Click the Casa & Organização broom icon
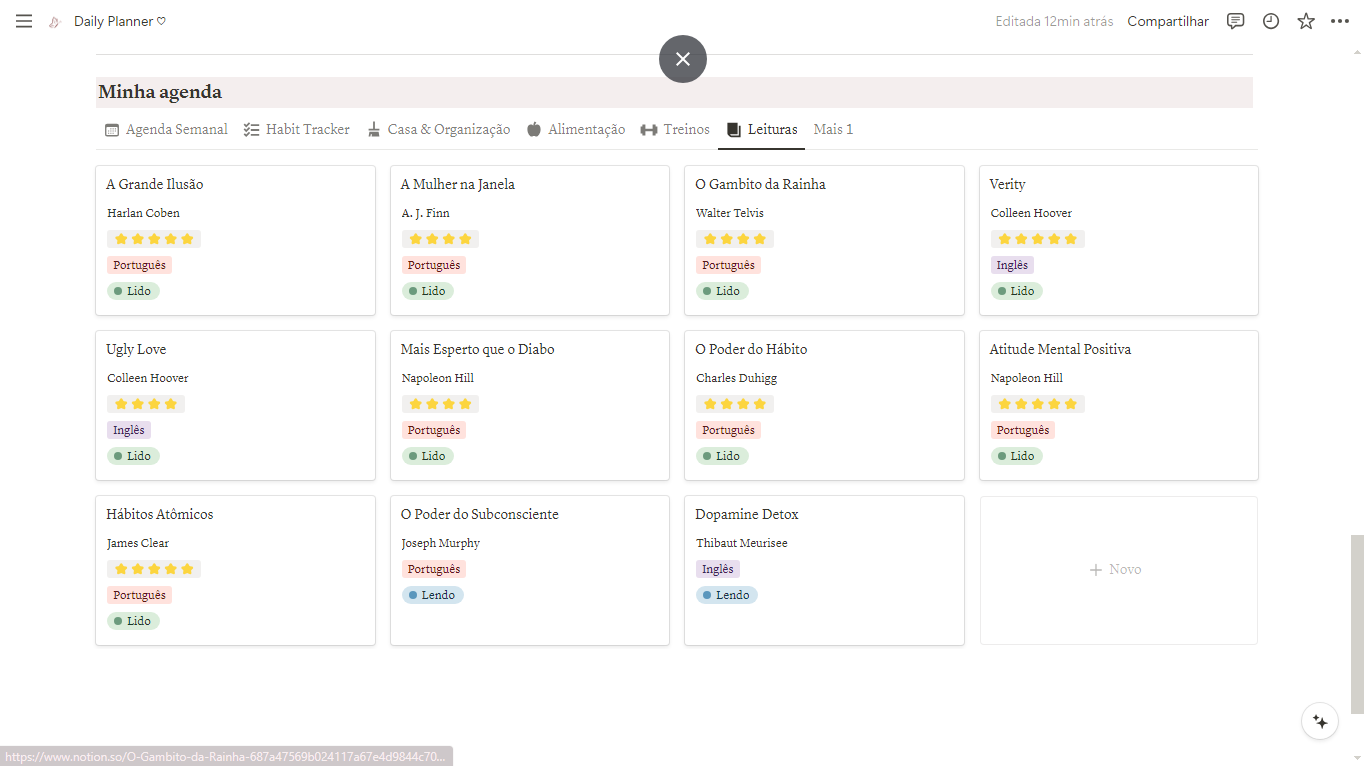Viewport: 1365px width, 766px height. point(374,130)
